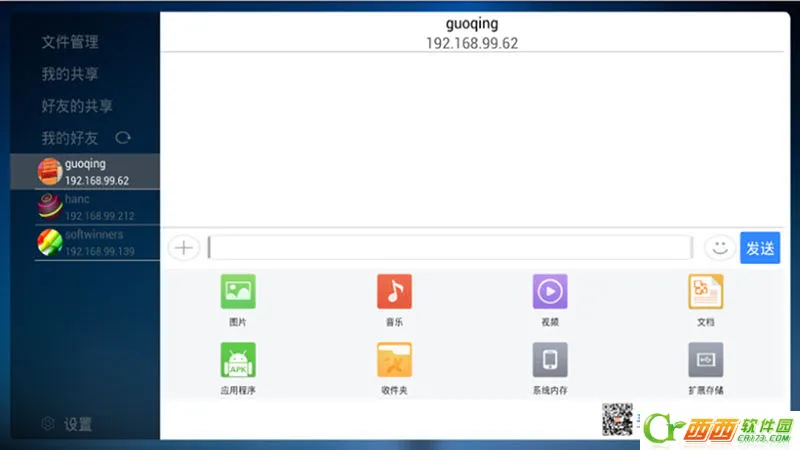The height and width of the screenshot is (450, 800).
Task: Select friend guoqing in the list
Action: (x=97, y=171)
